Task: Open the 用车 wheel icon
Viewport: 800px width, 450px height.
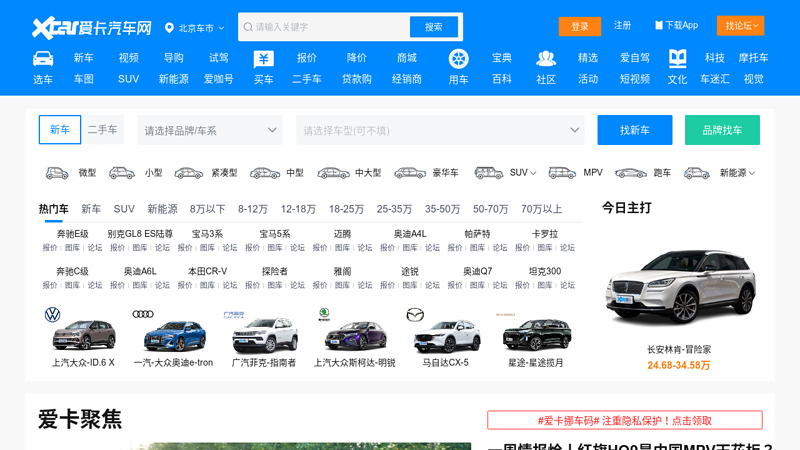Action: click(x=458, y=59)
